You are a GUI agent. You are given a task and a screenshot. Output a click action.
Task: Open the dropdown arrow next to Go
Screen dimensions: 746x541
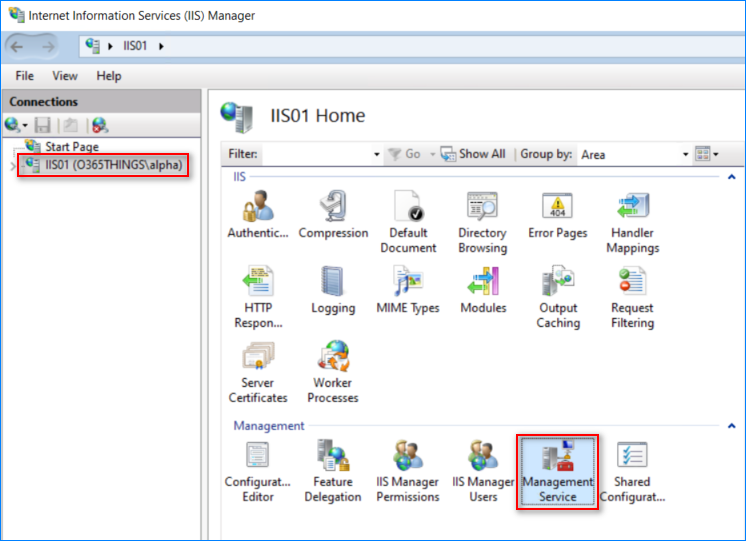coord(432,154)
